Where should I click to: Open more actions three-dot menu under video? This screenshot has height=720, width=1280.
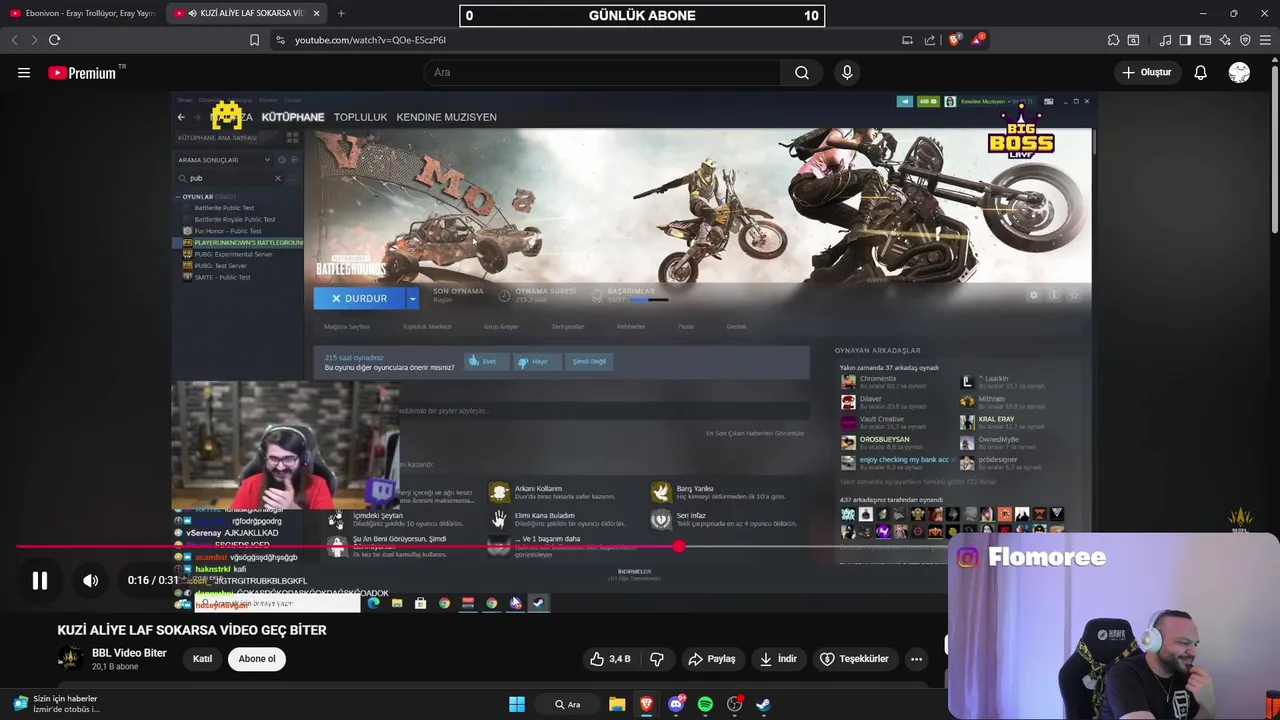click(916, 659)
